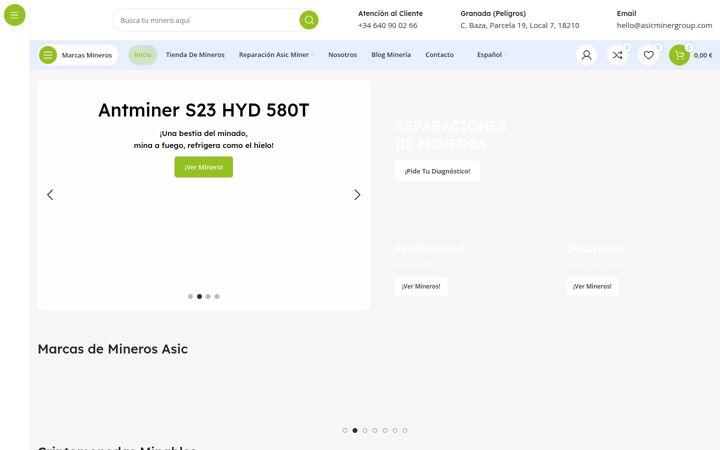The image size is (720, 450).
Task: Click the ¡Pide Tu Diagnóstico! button
Action: pyautogui.click(x=437, y=171)
